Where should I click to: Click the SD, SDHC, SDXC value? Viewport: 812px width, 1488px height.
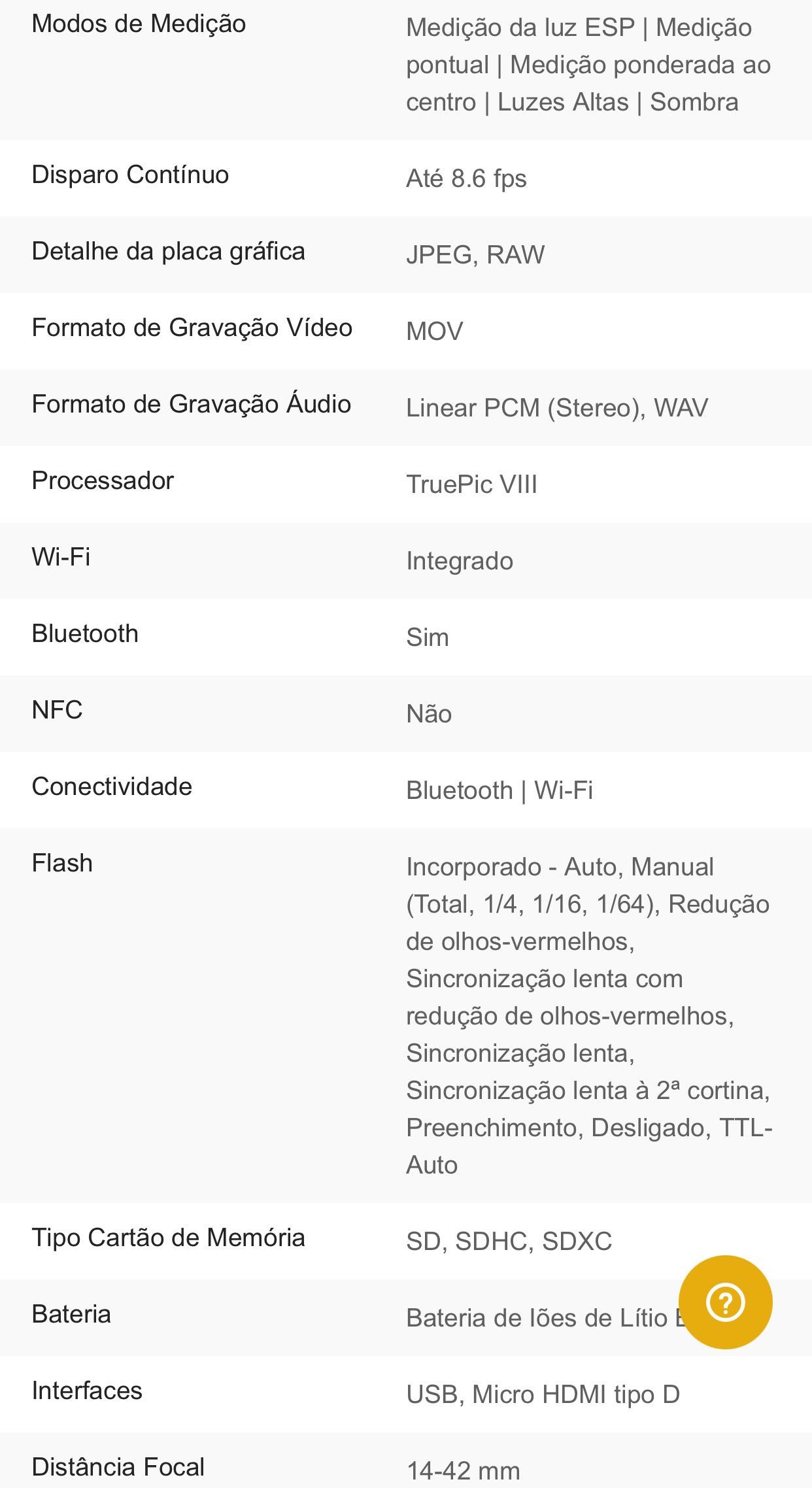coord(509,1242)
